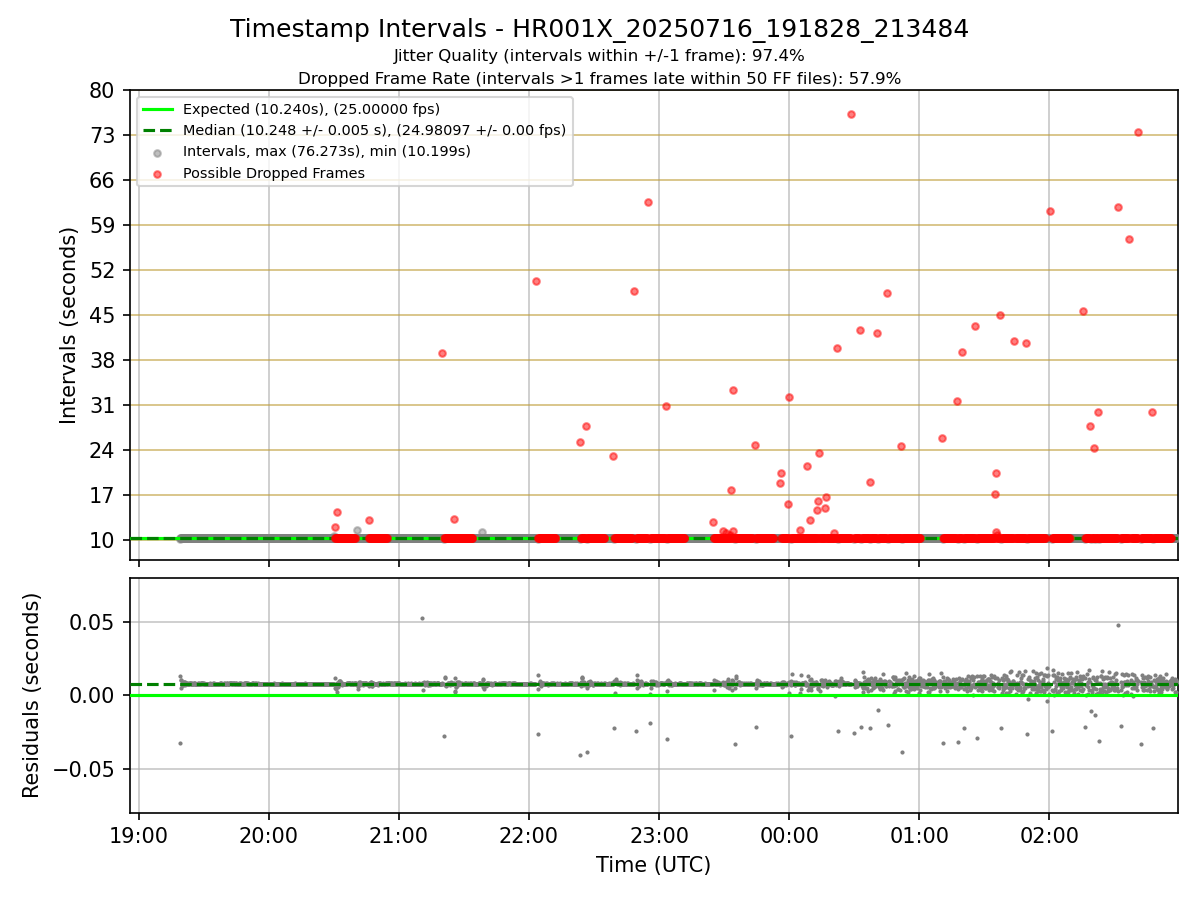
Task: Click the y-axis tick label 24
Action: 103,450
